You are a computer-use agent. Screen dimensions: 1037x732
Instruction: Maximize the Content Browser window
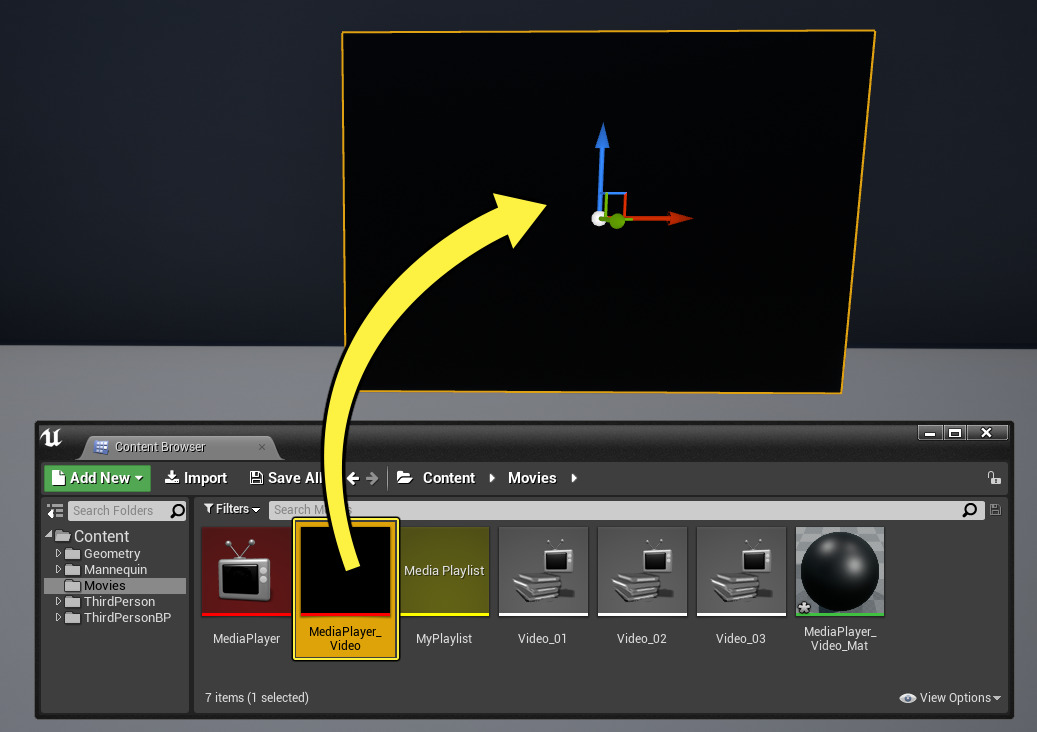tap(954, 433)
